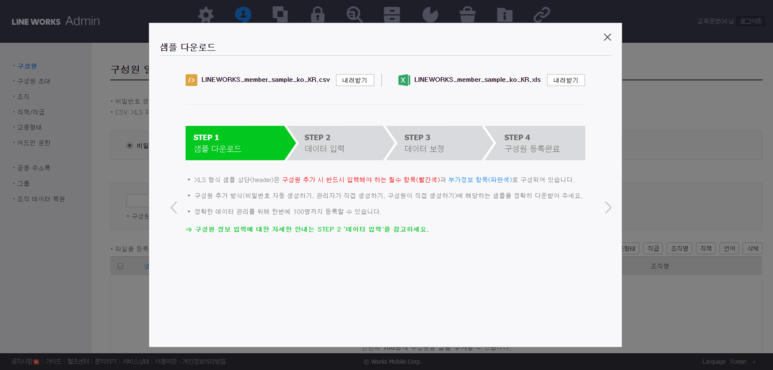Show next step with right chevron arrow

(608, 207)
